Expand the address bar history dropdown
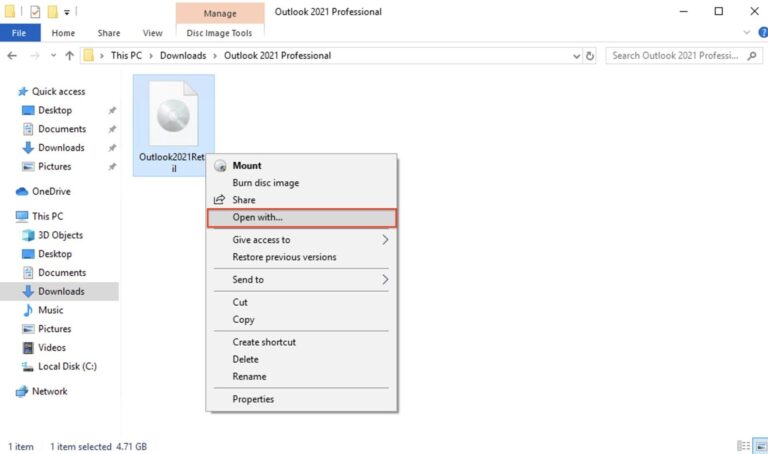The height and width of the screenshot is (454, 768). (576, 56)
